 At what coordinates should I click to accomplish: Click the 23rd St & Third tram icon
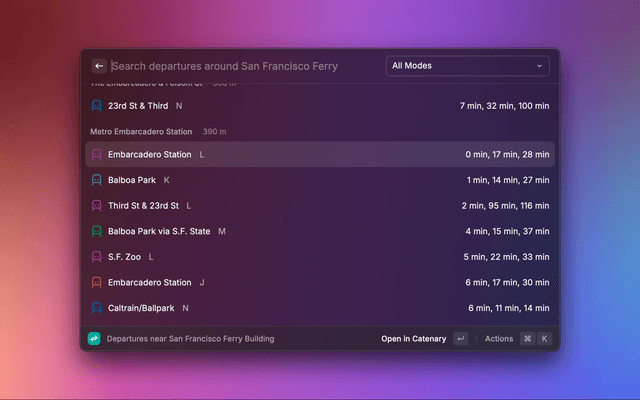(97, 105)
